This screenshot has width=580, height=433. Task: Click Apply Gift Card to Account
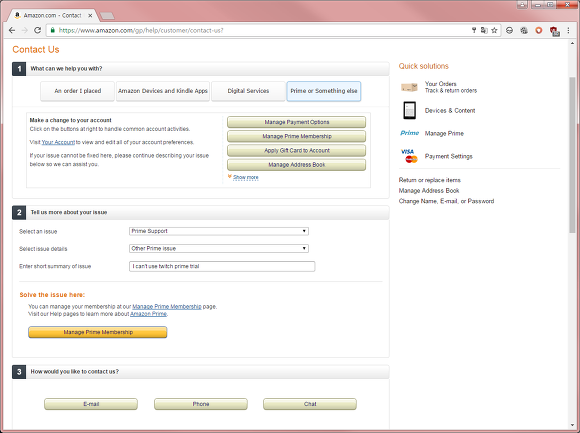click(x=296, y=150)
